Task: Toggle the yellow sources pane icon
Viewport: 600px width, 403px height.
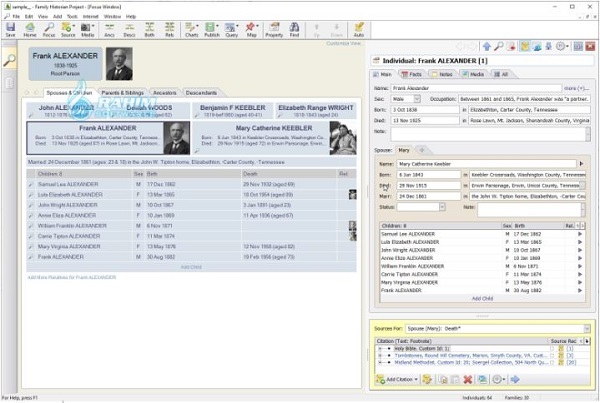Action: coord(525,47)
